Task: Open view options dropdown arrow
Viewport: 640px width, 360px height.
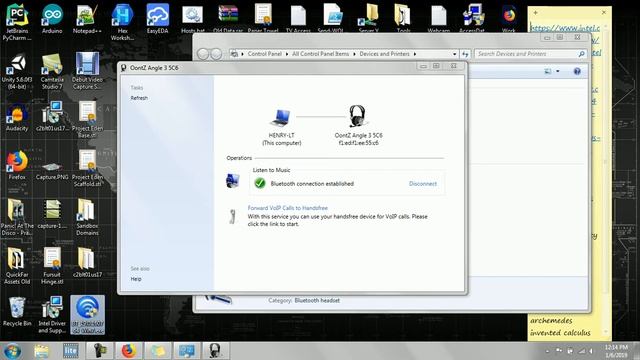Action: pos(558,71)
